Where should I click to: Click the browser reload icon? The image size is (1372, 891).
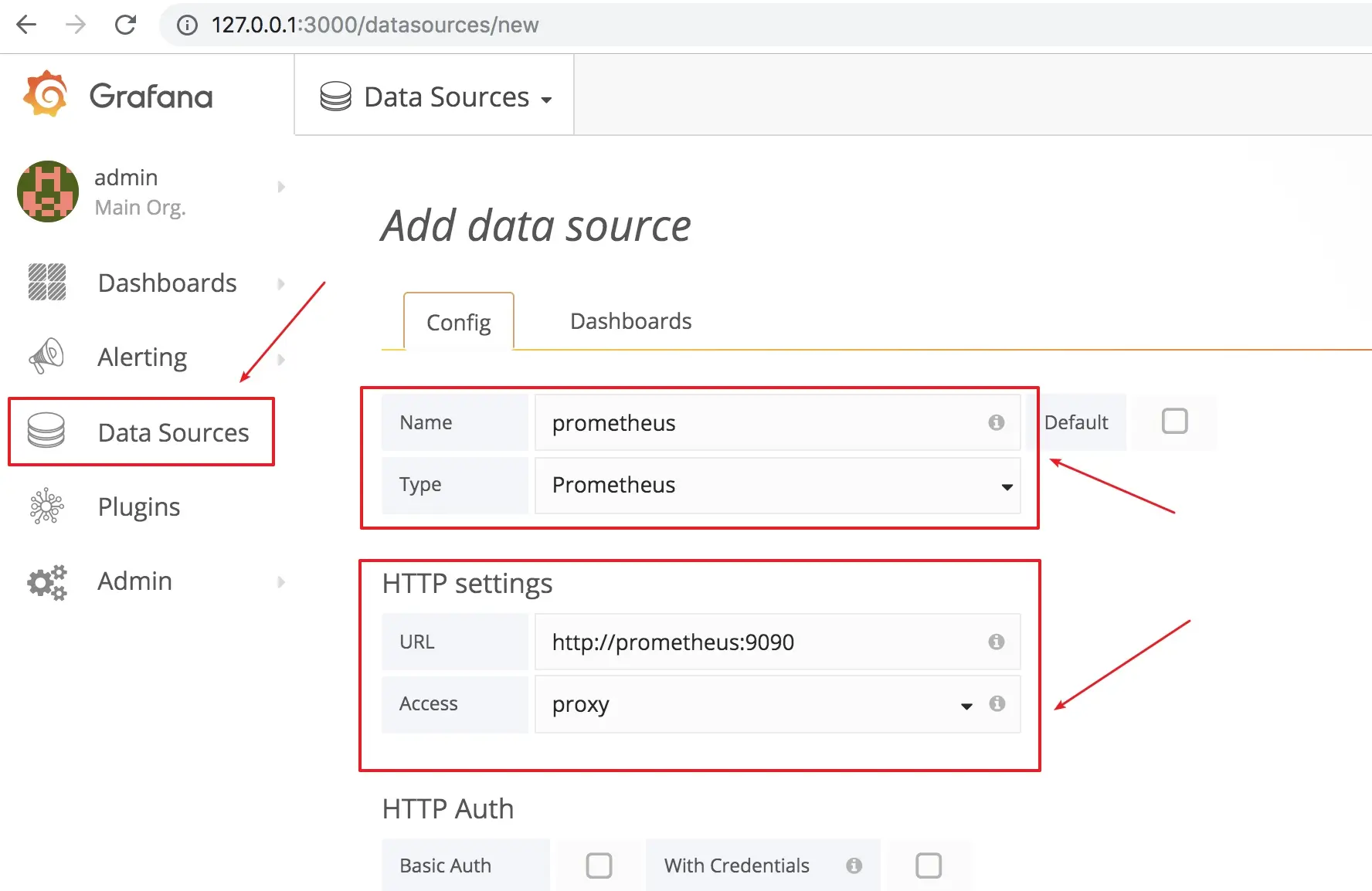(x=125, y=25)
